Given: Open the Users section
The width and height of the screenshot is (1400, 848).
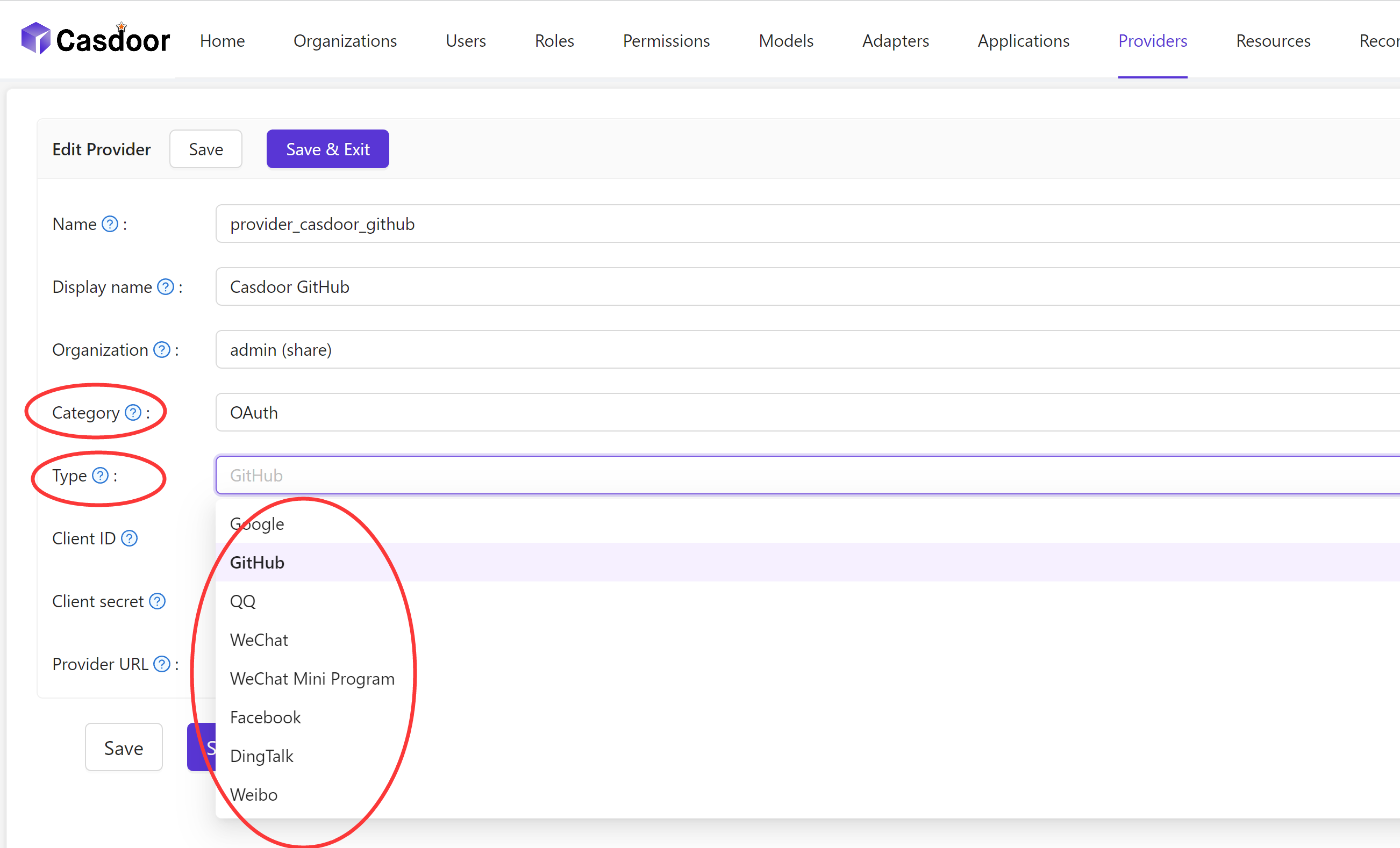Looking at the screenshot, I should pyautogui.click(x=466, y=40).
